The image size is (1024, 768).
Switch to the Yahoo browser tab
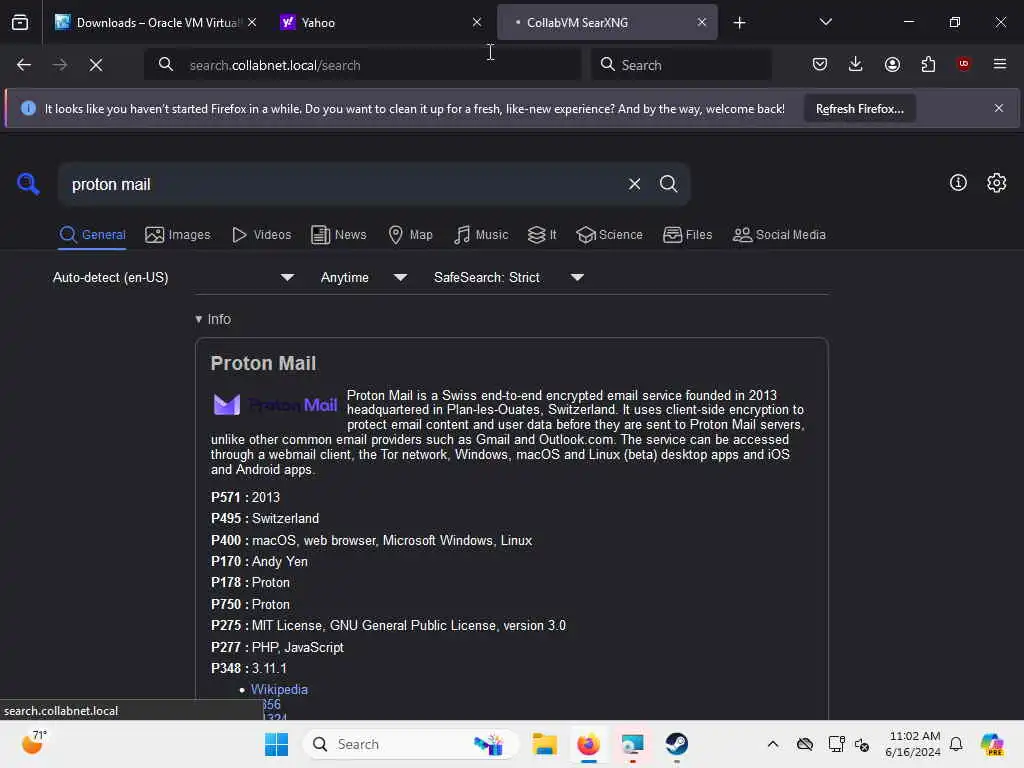click(x=383, y=23)
